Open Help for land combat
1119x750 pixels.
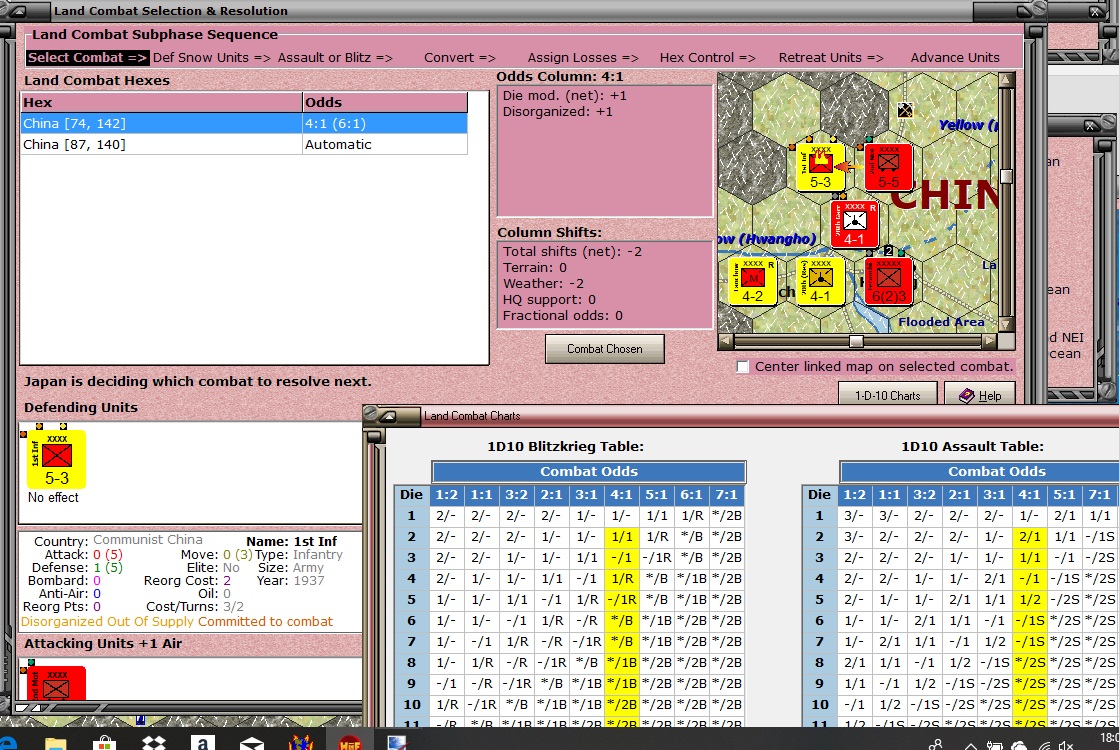[979, 395]
